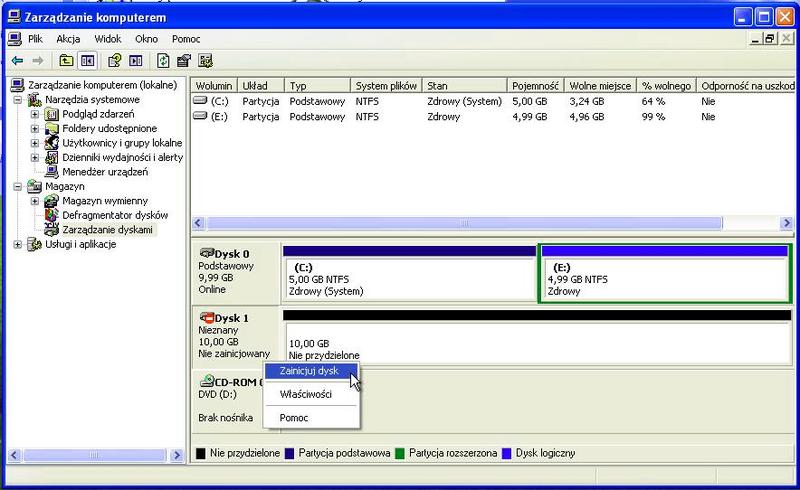This screenshot has height=490, width=800.
Task: Click the Forward arrow toolbar icon
Action: pyautogui.click(x=38, y=61)
